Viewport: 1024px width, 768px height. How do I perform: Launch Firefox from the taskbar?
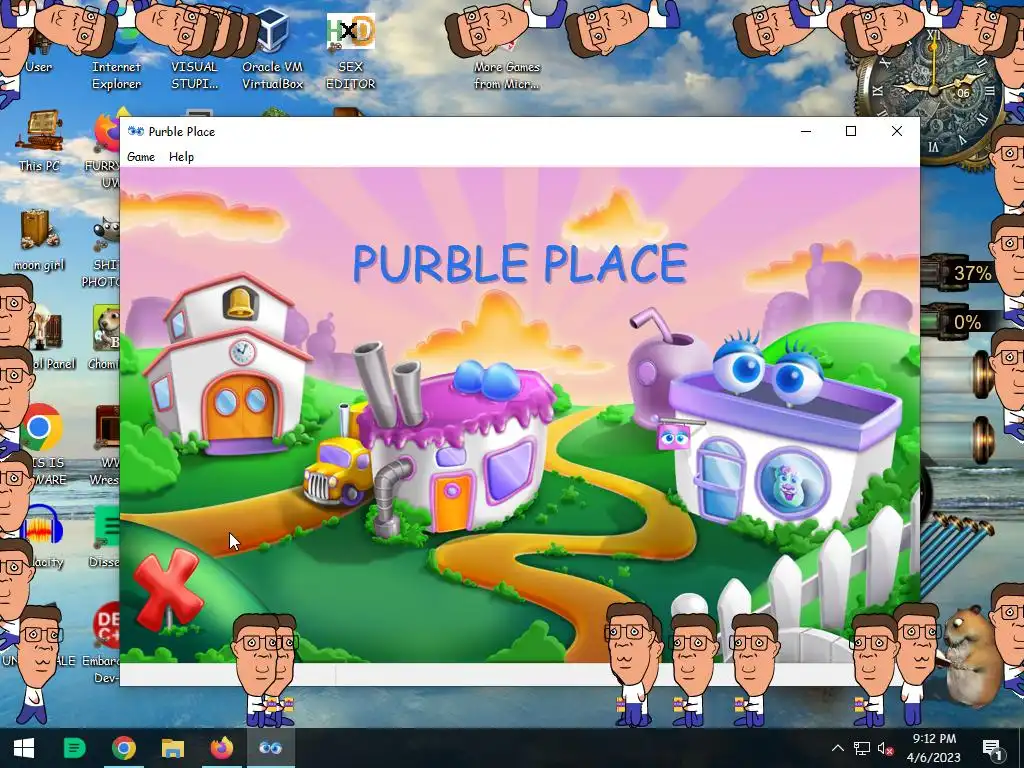coord(222,748)
